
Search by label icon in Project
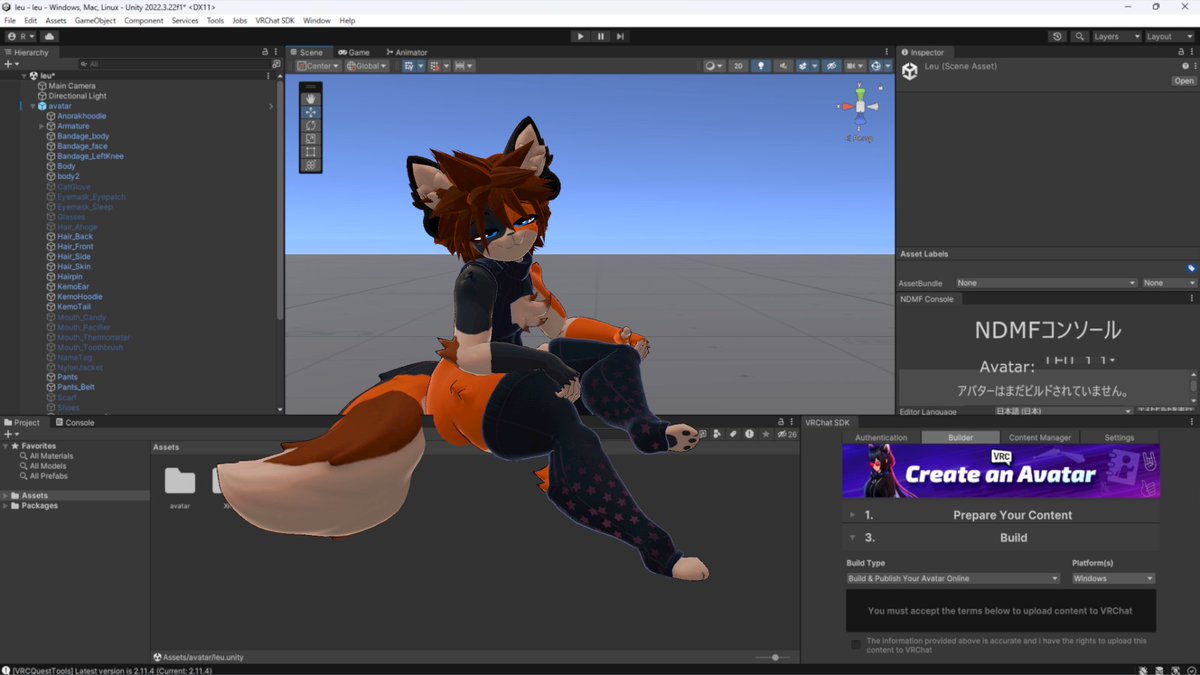(x=733, y=434)
